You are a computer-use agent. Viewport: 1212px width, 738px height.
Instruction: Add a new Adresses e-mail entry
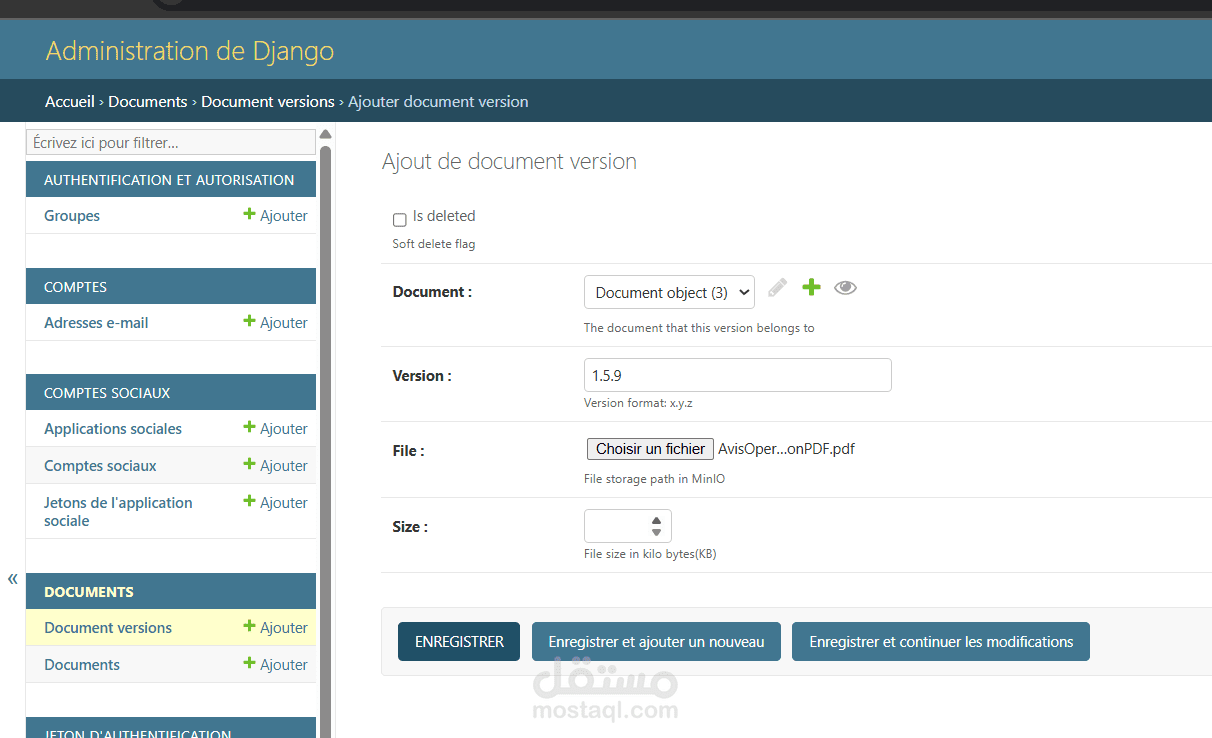276,323
